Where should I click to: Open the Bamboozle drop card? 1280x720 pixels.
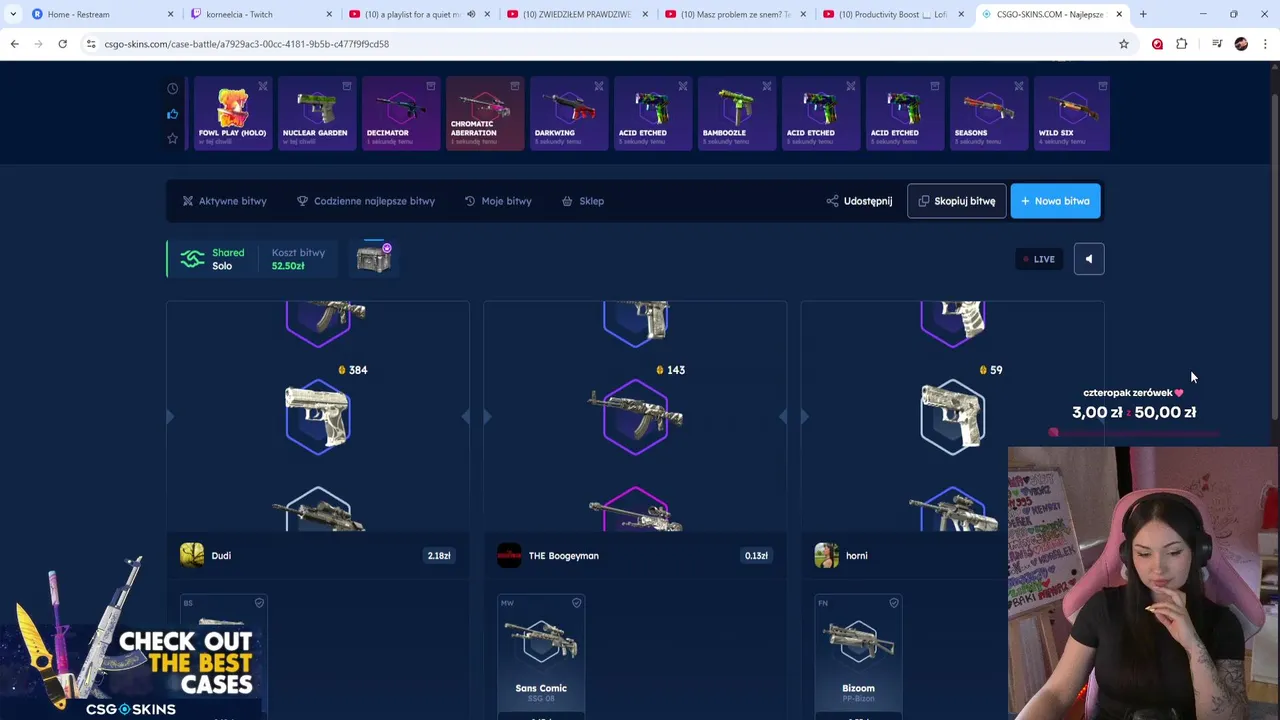(x=736, y=114)
